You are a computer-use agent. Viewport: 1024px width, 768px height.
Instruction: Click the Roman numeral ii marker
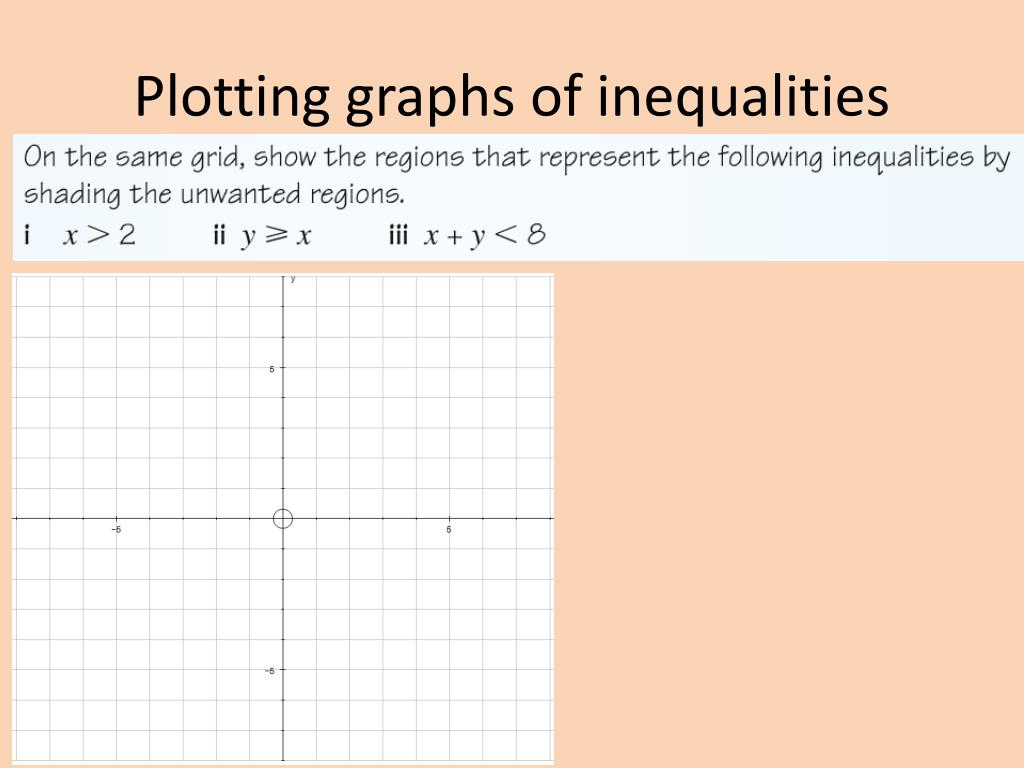[x=219, y=234]
